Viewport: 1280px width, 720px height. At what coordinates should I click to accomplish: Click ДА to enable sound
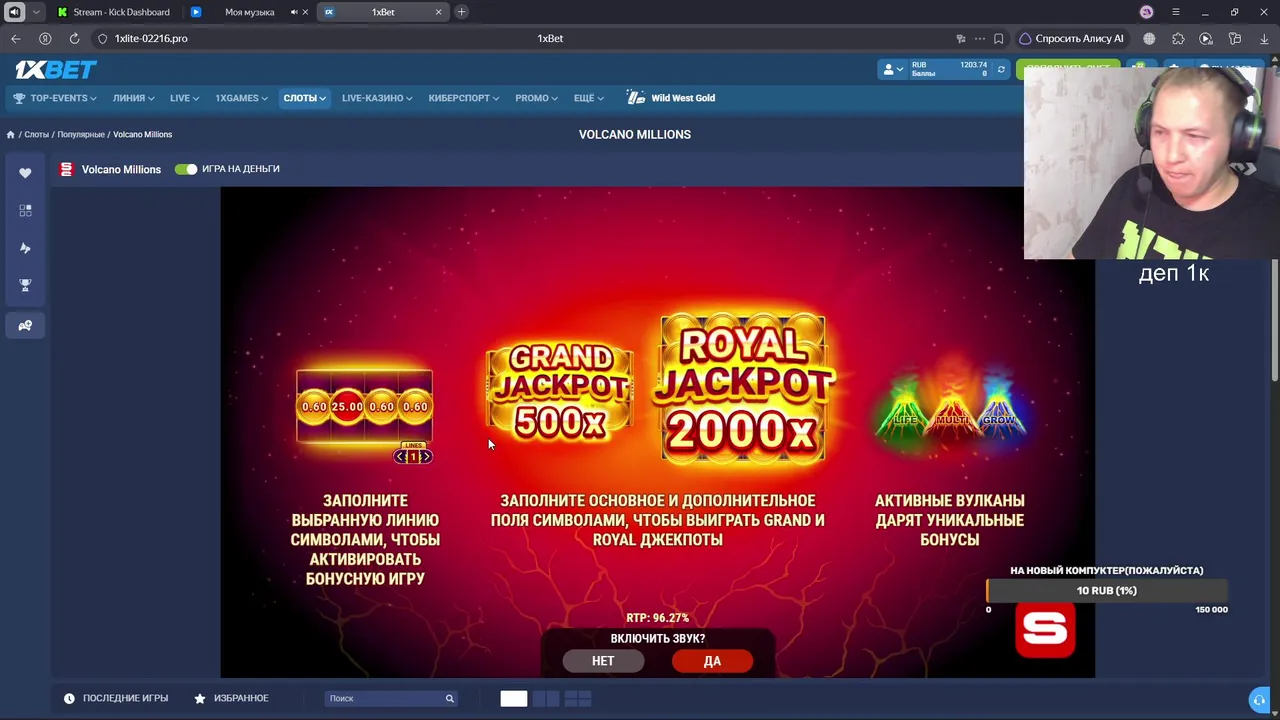[712, 661]
